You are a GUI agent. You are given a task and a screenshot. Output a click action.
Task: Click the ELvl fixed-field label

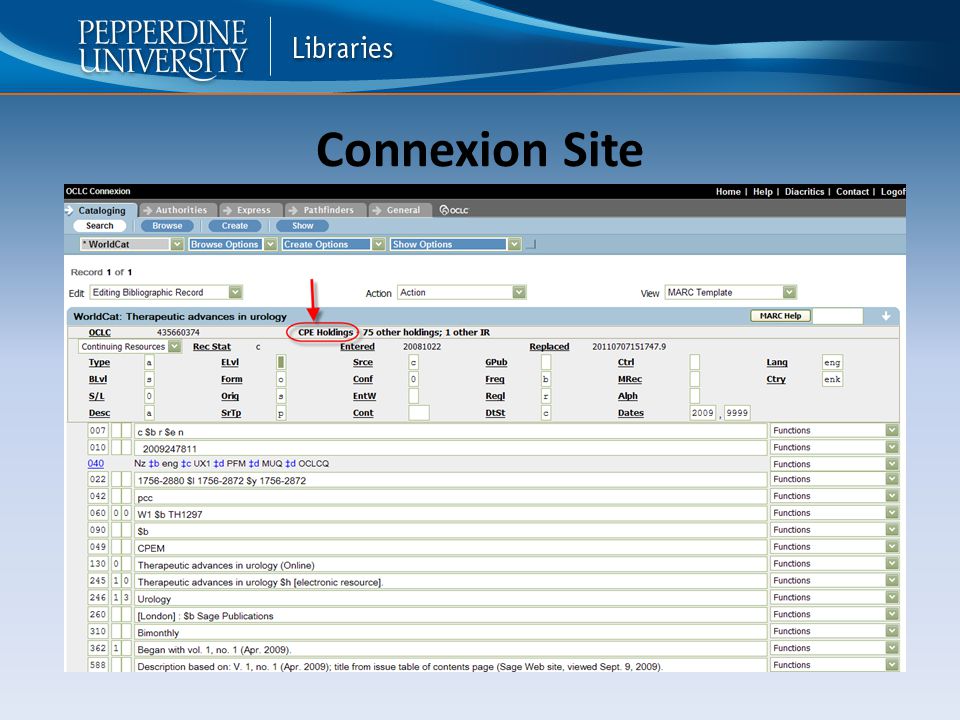(x=230, y=362)
